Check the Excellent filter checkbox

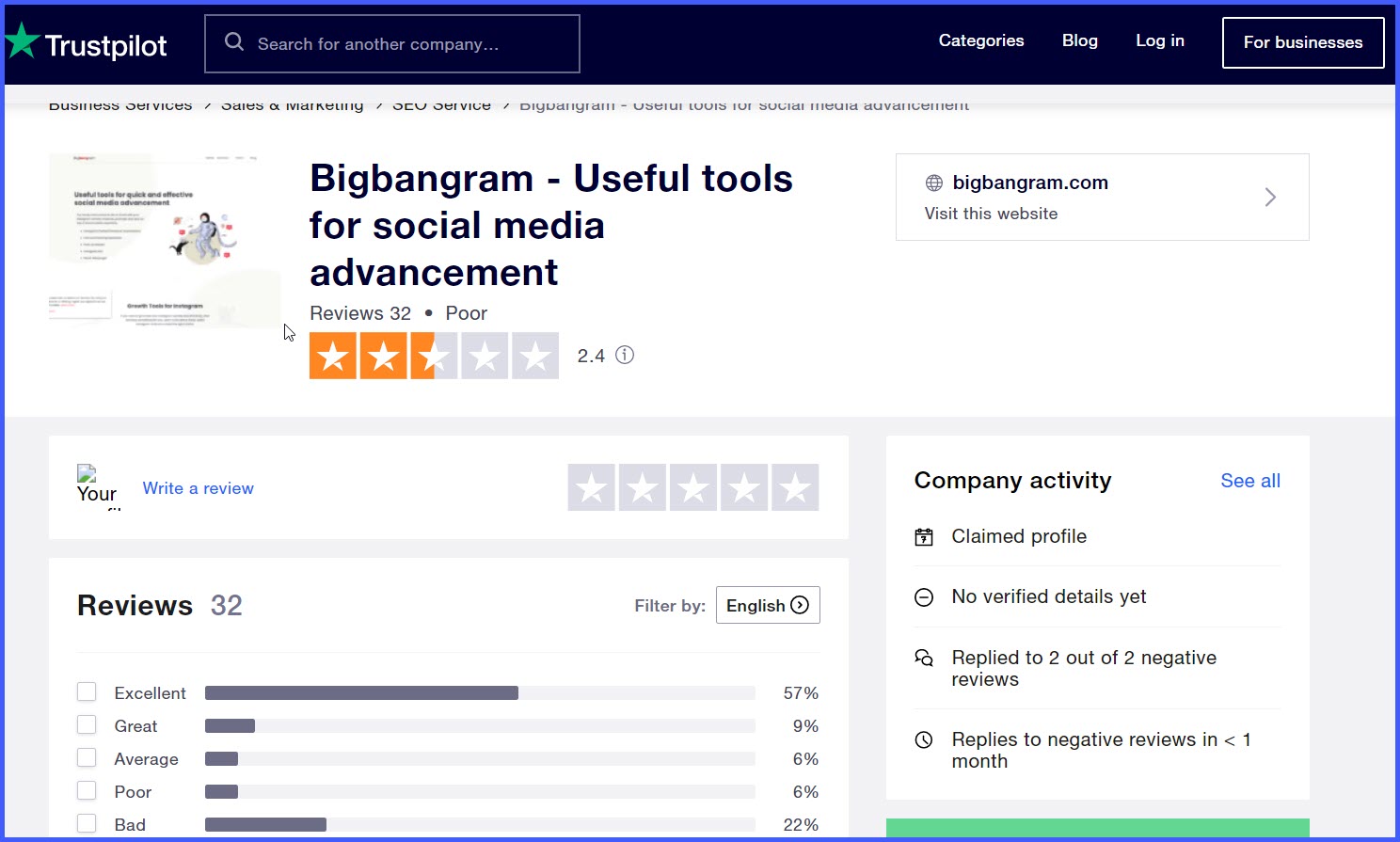(x=87, y=692)
